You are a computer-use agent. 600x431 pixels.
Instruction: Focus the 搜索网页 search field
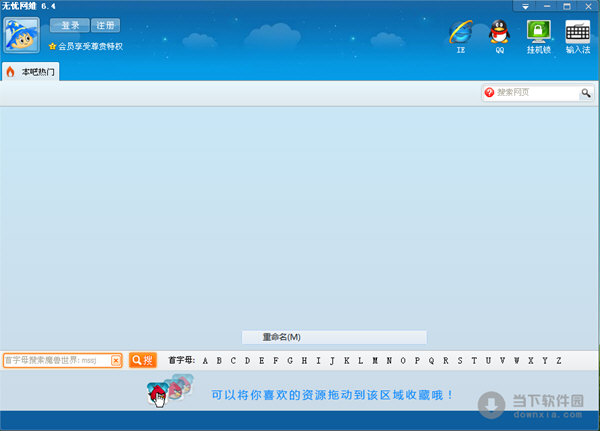536,93
